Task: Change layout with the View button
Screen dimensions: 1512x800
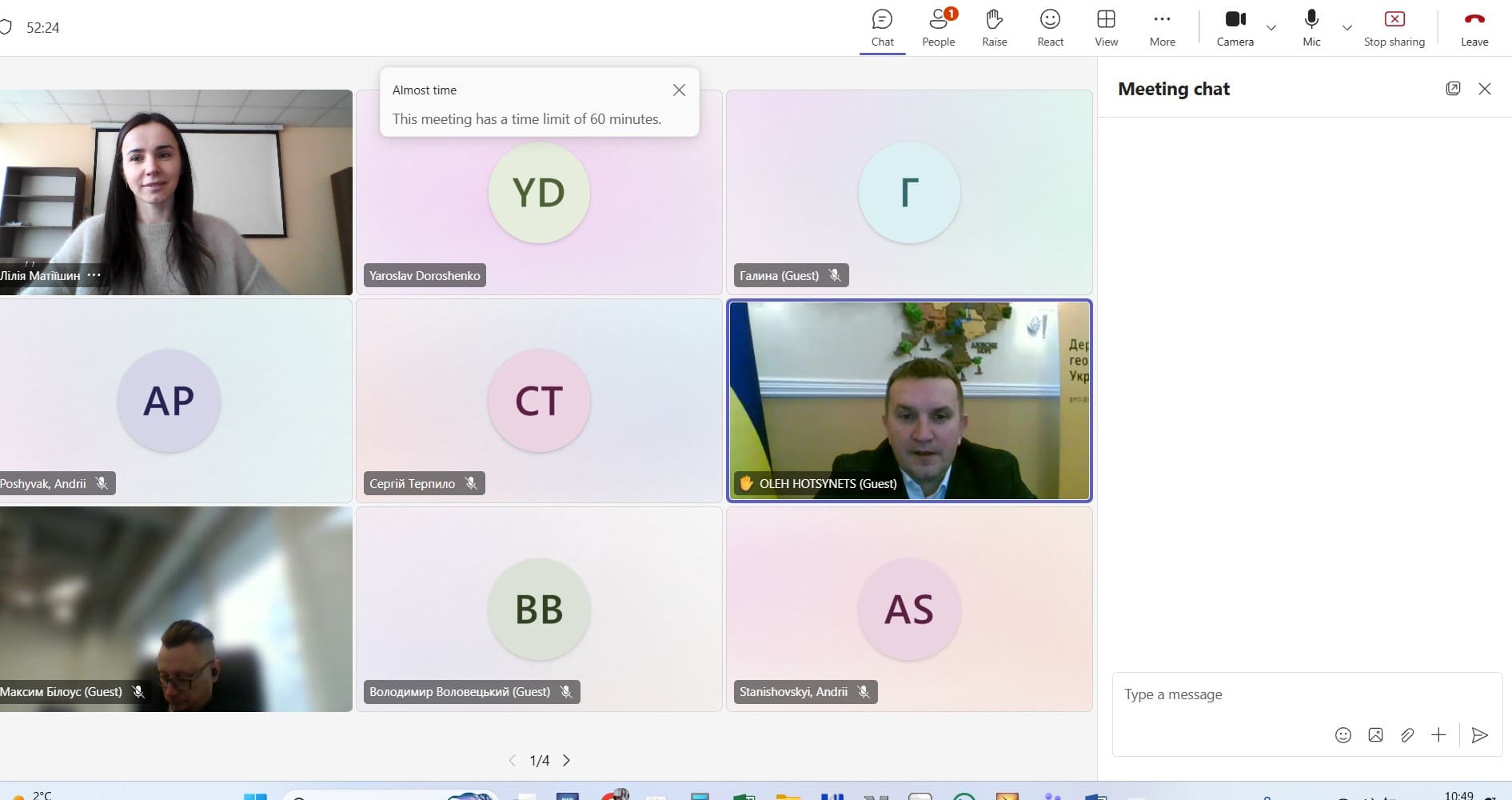Action: (1106, 28)
